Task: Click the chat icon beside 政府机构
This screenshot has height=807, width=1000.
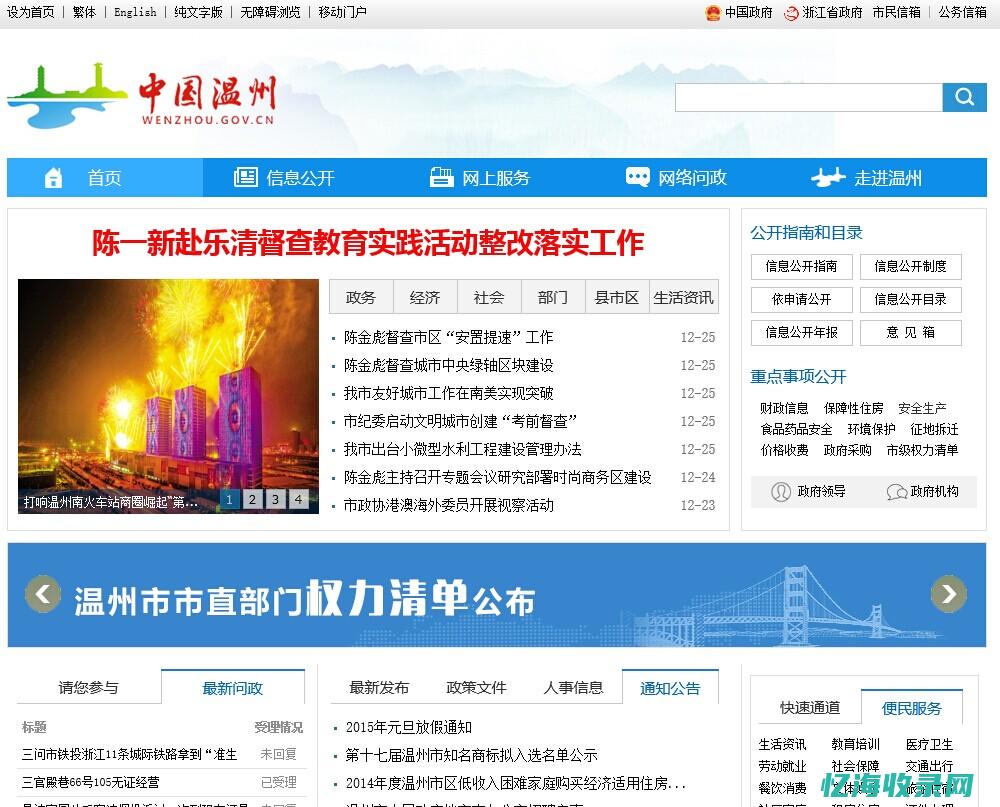Action: tap(897, 491)
